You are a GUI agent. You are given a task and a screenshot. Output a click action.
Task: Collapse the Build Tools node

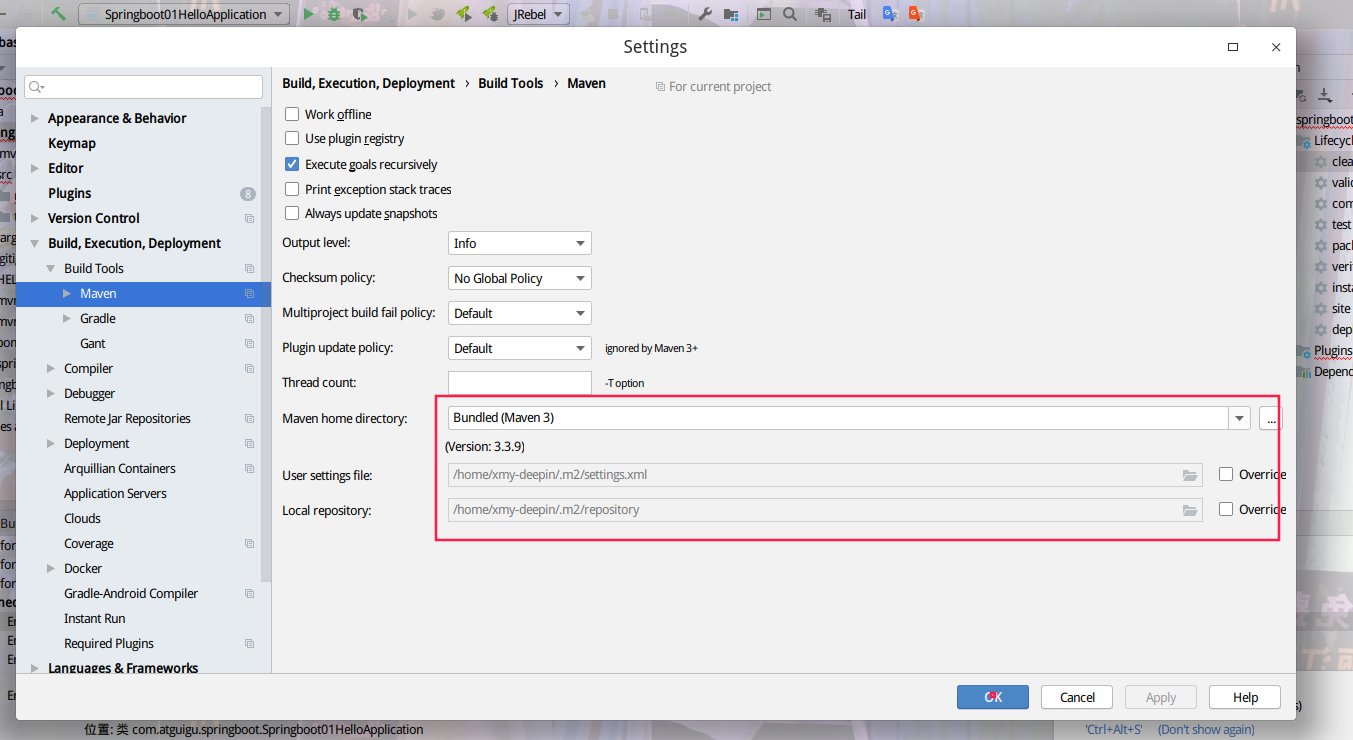point(51,268)
